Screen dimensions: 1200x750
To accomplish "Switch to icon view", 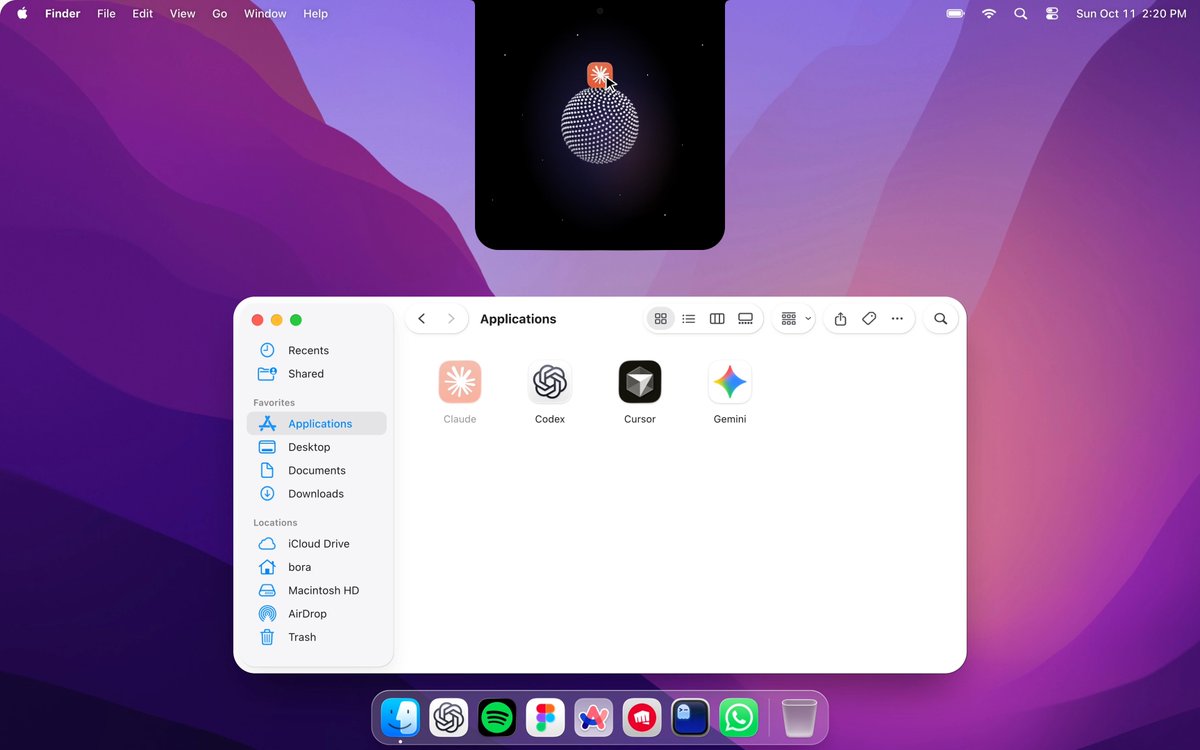I will pyautogui.click(x=660, y=319).
